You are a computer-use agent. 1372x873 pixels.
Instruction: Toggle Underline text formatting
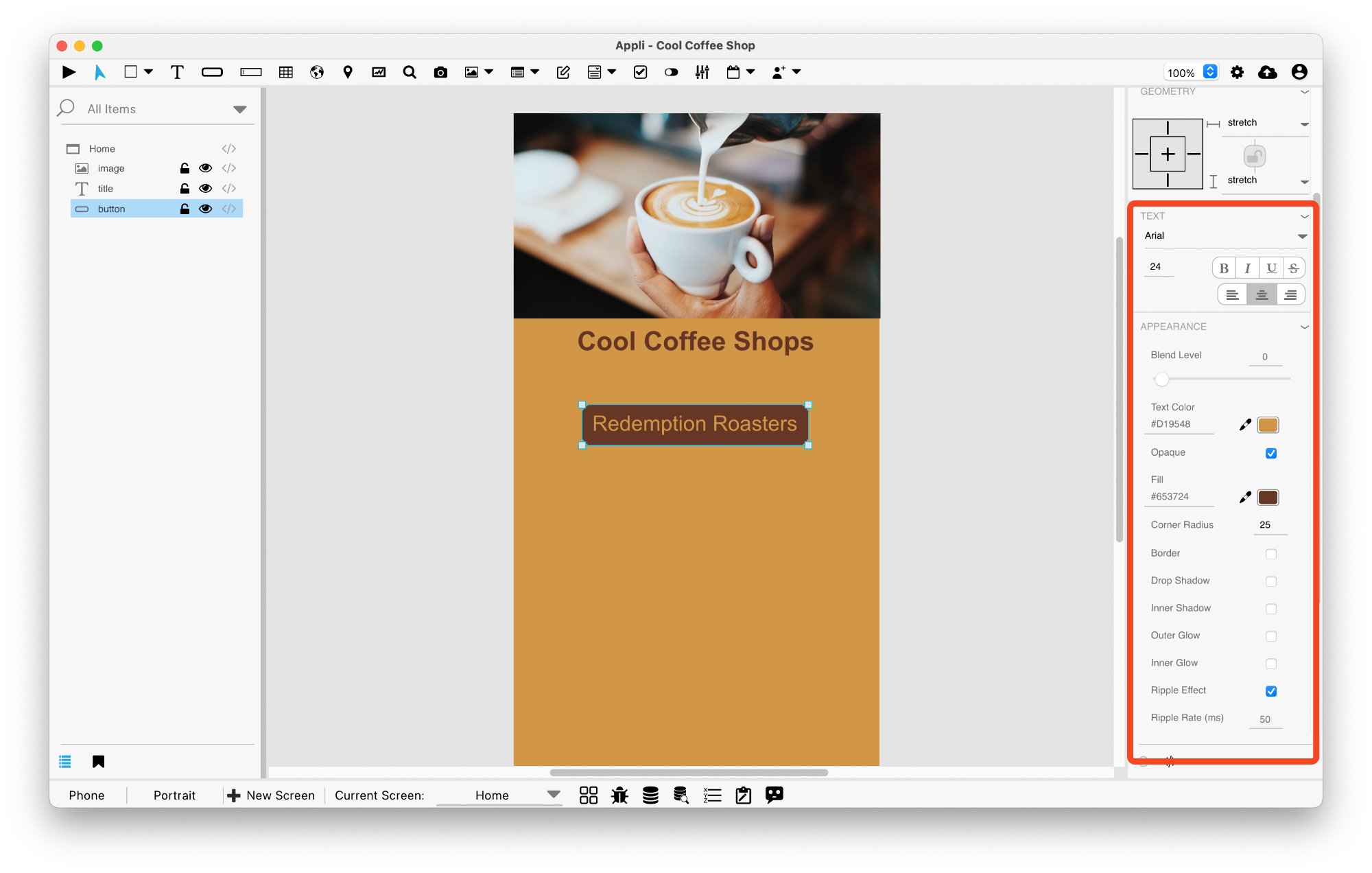1271,268
